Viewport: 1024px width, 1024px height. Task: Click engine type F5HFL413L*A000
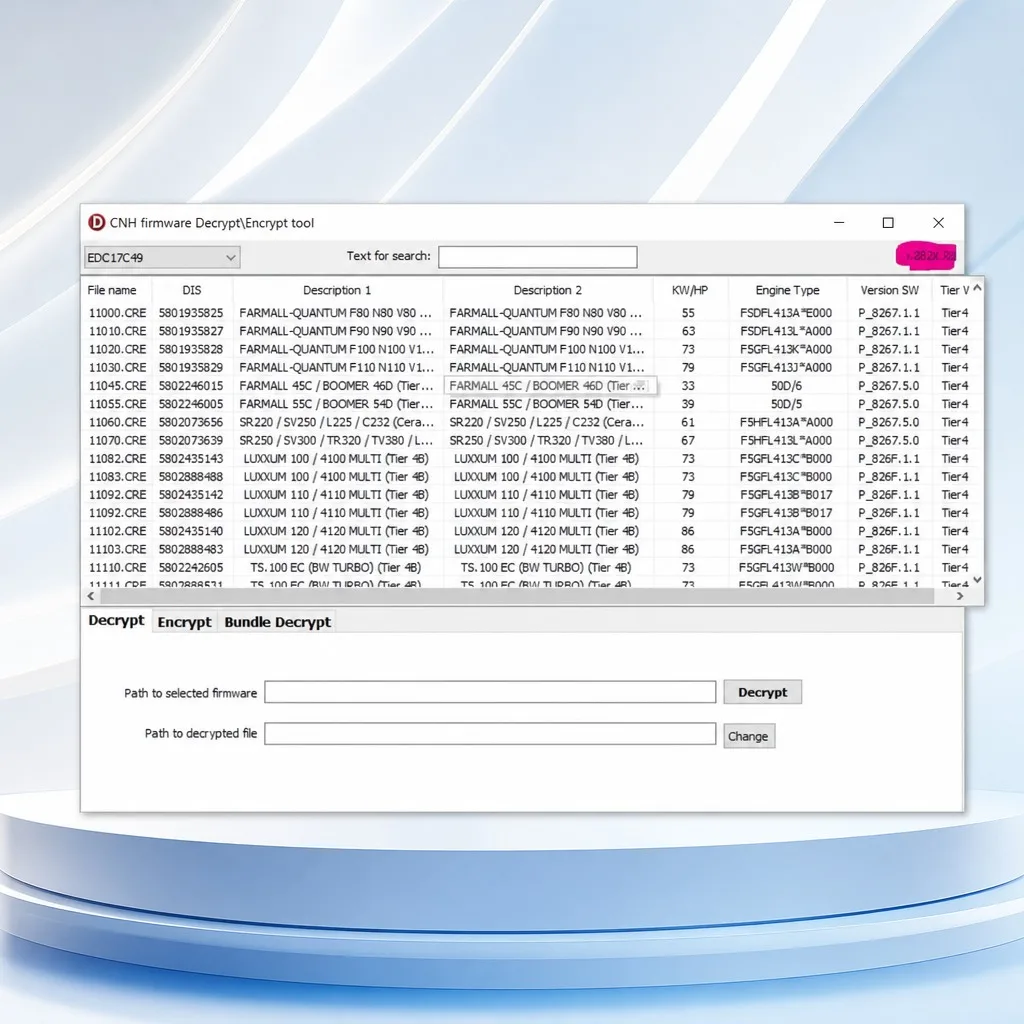[x=786, y=441]
